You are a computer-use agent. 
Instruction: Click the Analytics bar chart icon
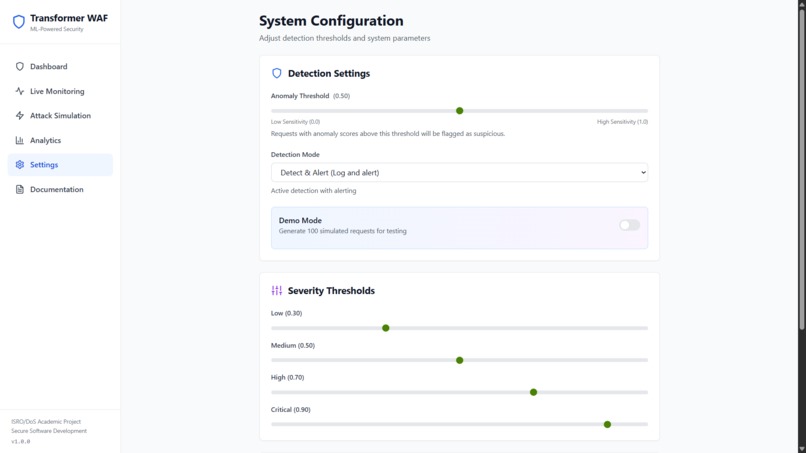coord(20,140)
